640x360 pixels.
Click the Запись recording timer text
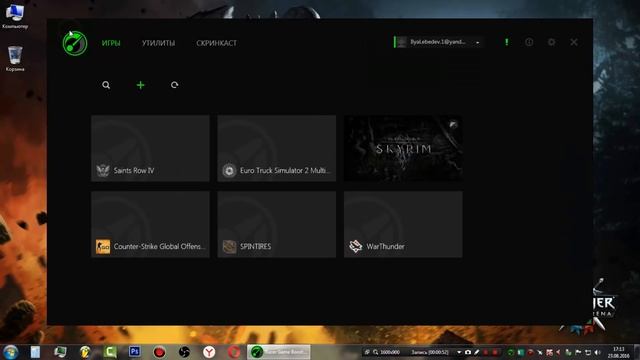coord(430,352)
